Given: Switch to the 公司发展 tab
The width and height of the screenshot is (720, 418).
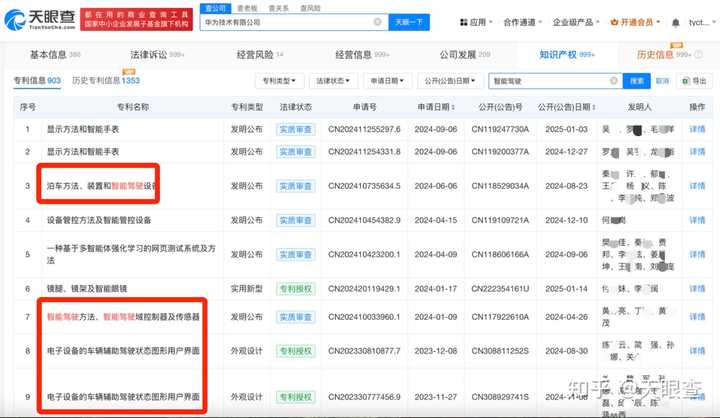Looking at the screenshot, I should (x=465, y=55).
